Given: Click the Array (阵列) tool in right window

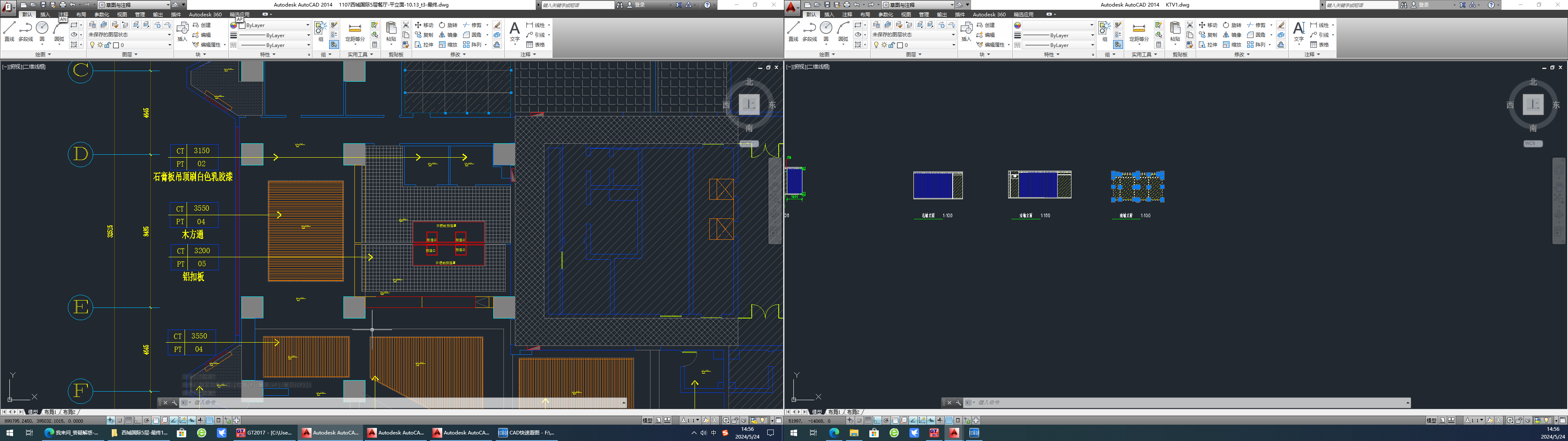Looking at the screenshot, I should 1256,45.
